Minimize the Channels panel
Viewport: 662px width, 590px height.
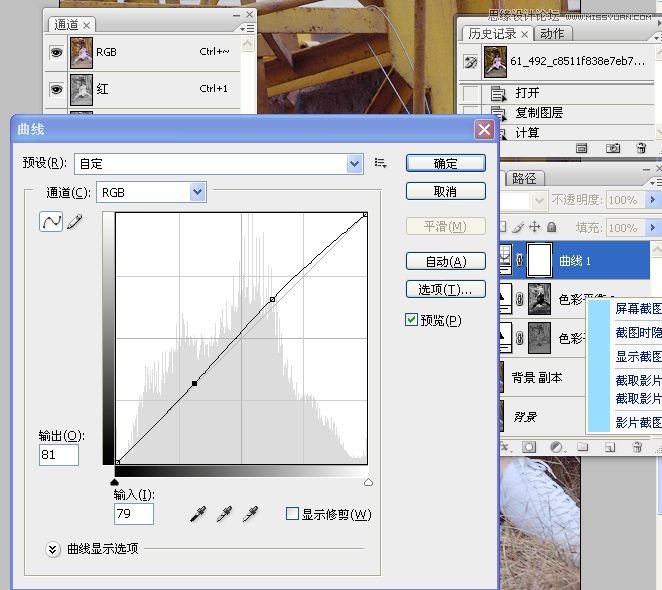pos(236,15)
